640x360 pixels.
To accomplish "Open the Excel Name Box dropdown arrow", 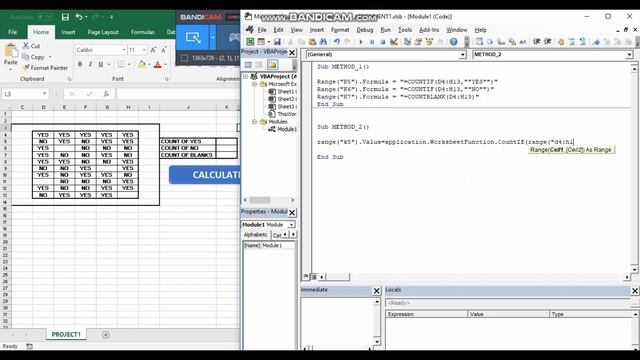I will 44,94.
